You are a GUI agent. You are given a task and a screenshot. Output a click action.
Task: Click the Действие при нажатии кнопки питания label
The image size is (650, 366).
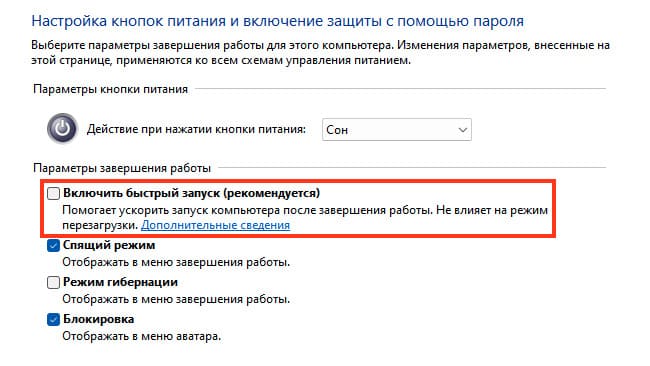click(x=196, y=129)
